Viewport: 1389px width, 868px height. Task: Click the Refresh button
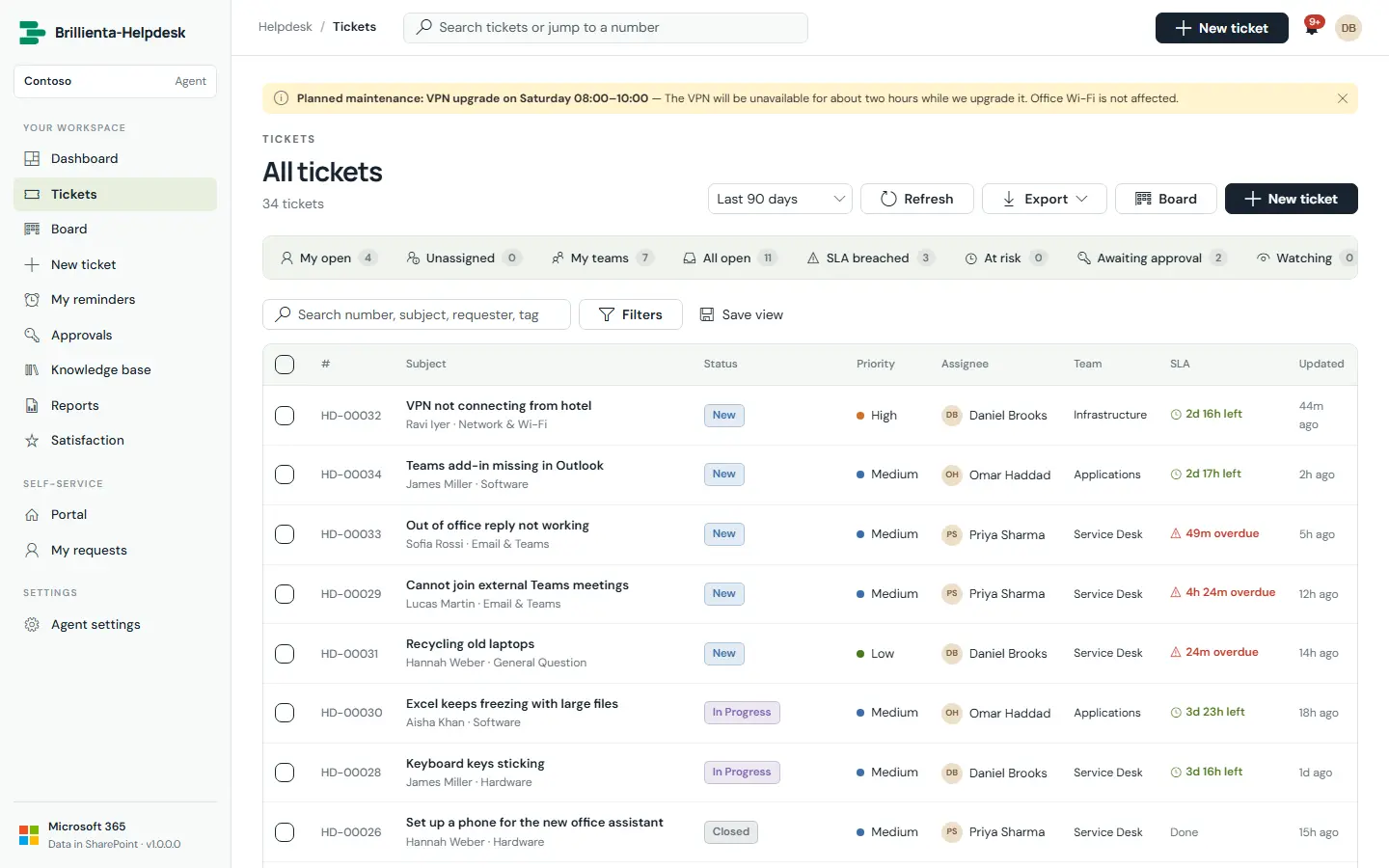[x=917, y=199]
